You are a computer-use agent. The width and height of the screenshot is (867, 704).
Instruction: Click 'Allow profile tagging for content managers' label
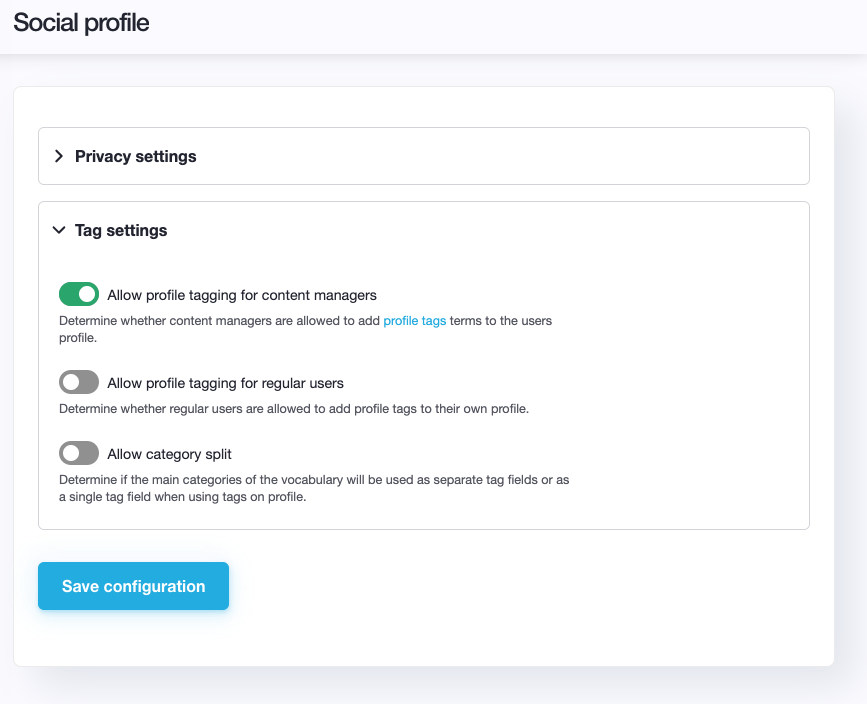point(242,295)
